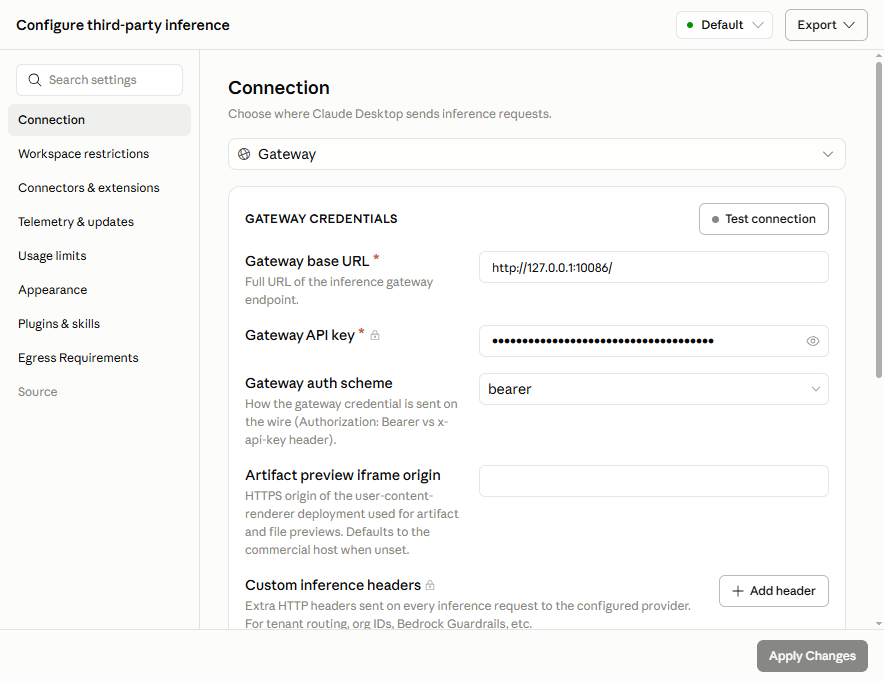Click the Connection page heading
This screenshot has height=681, width=884.
(x=279, y=88)
